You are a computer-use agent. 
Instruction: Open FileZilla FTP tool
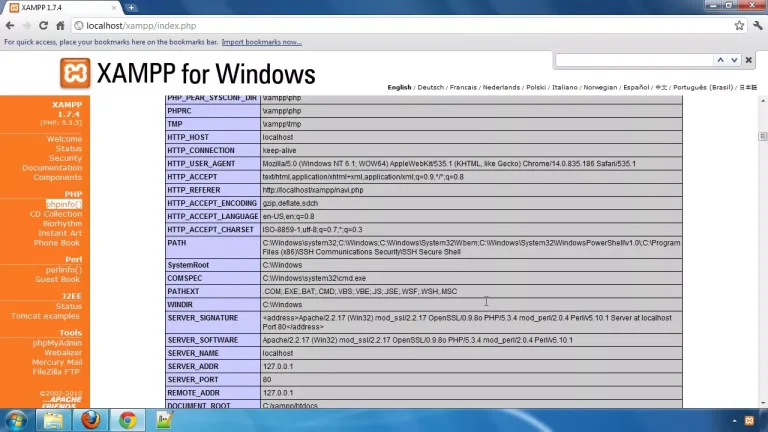pyautogui.click(x=56, y=372)
